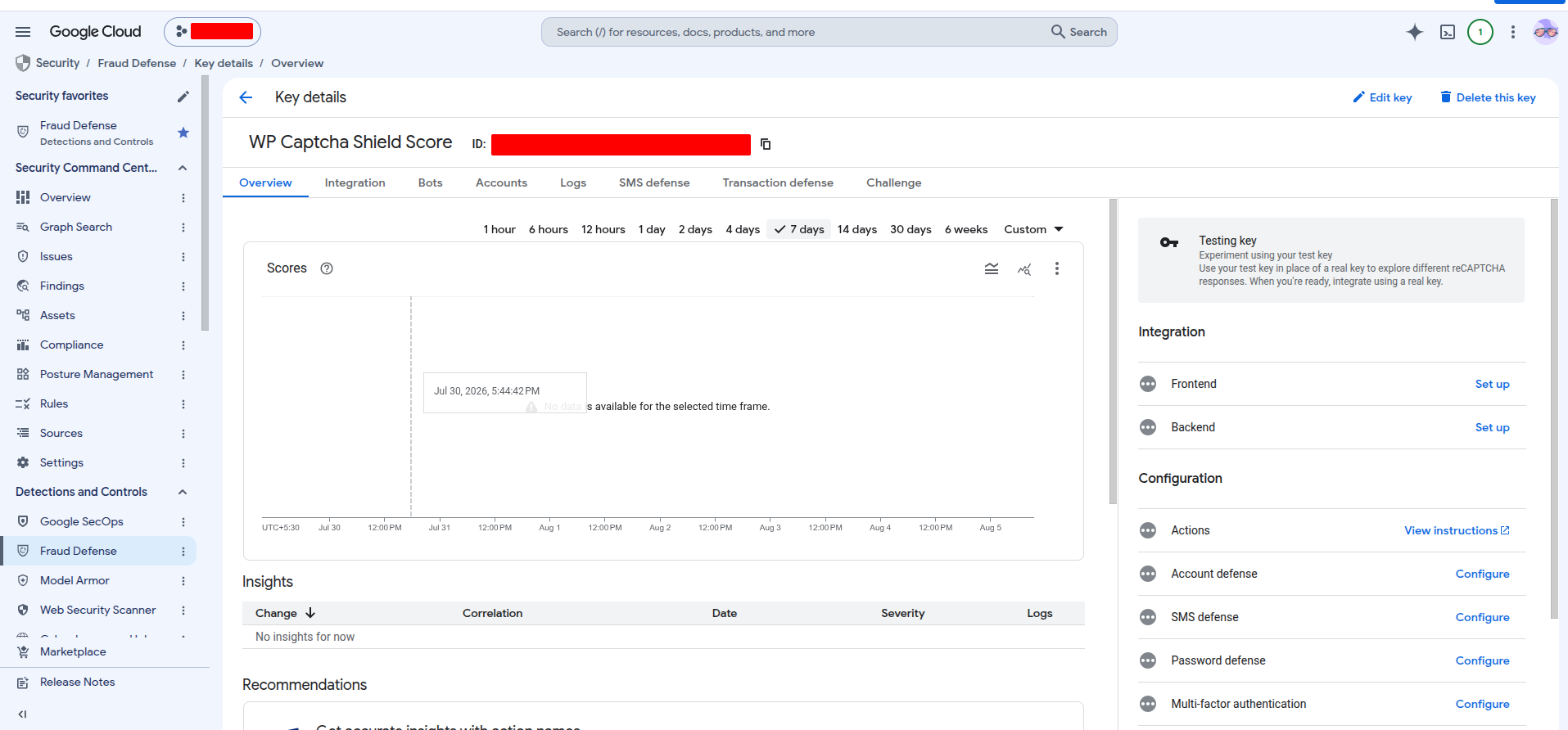1568x730 pixels.
Task: Go back using the Key details arrow
Action: [246, 97]
